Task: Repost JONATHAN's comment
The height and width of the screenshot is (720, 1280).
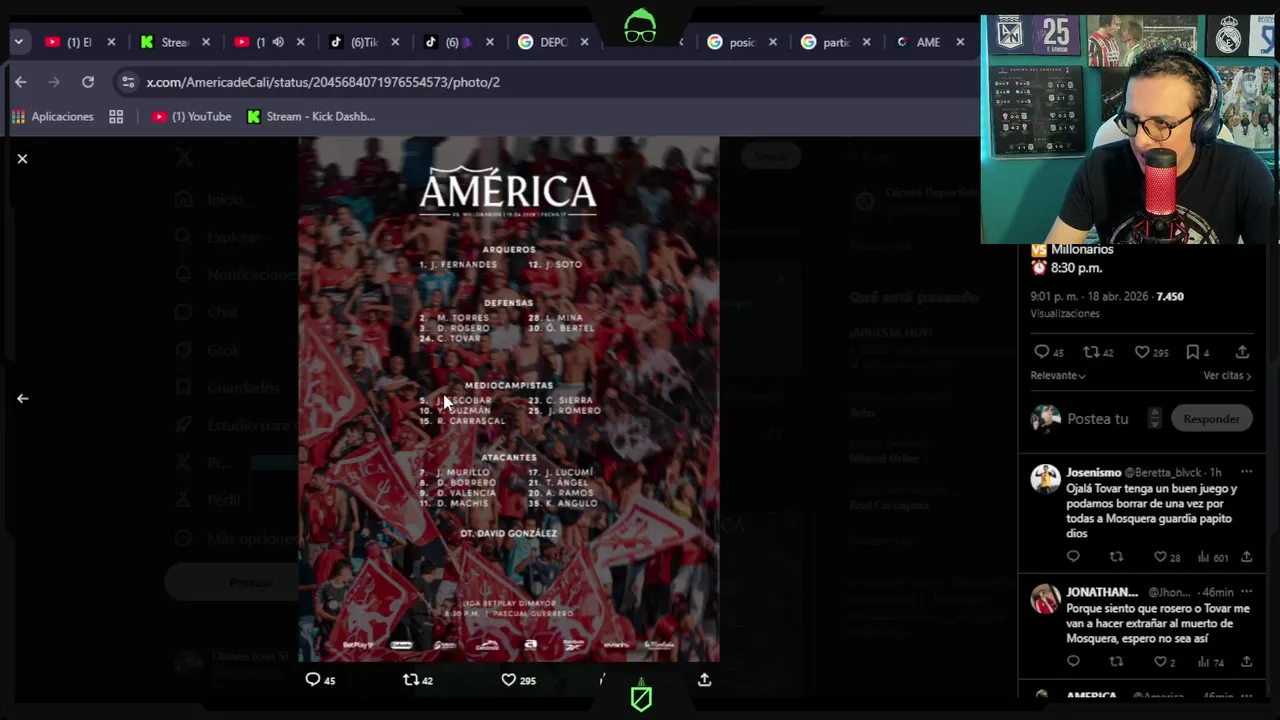Action: click(1116, 662)
